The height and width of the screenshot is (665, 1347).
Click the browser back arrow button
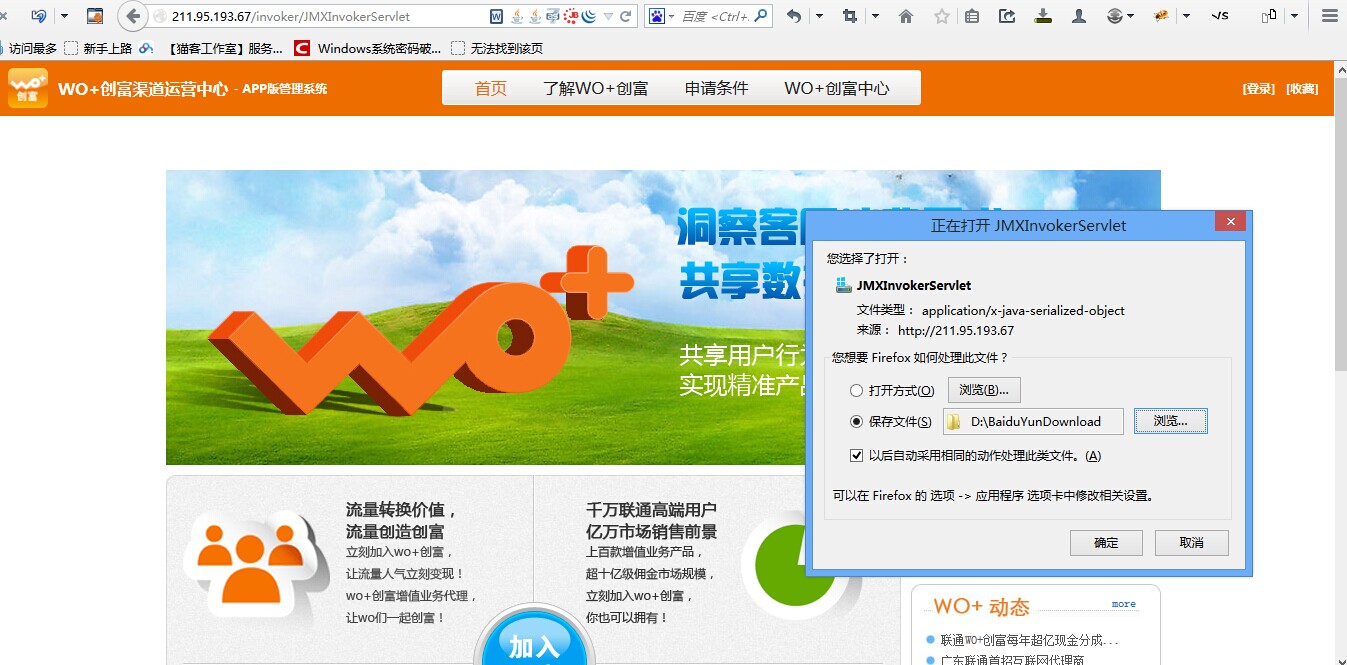[x=133, y=16]
